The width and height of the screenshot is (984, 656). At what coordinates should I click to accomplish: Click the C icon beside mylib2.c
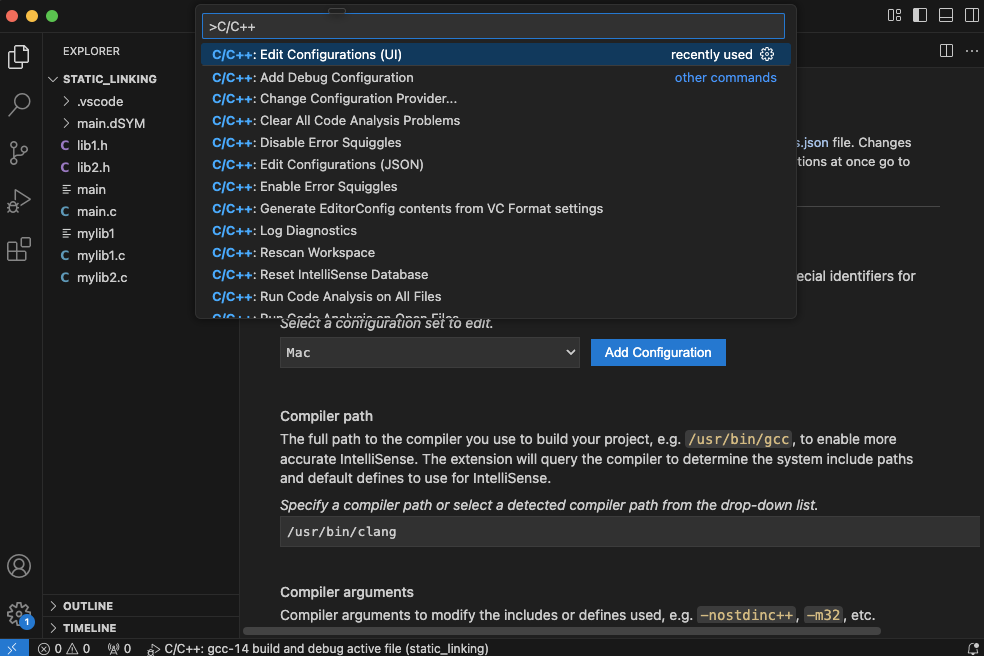tap(65, 277)
